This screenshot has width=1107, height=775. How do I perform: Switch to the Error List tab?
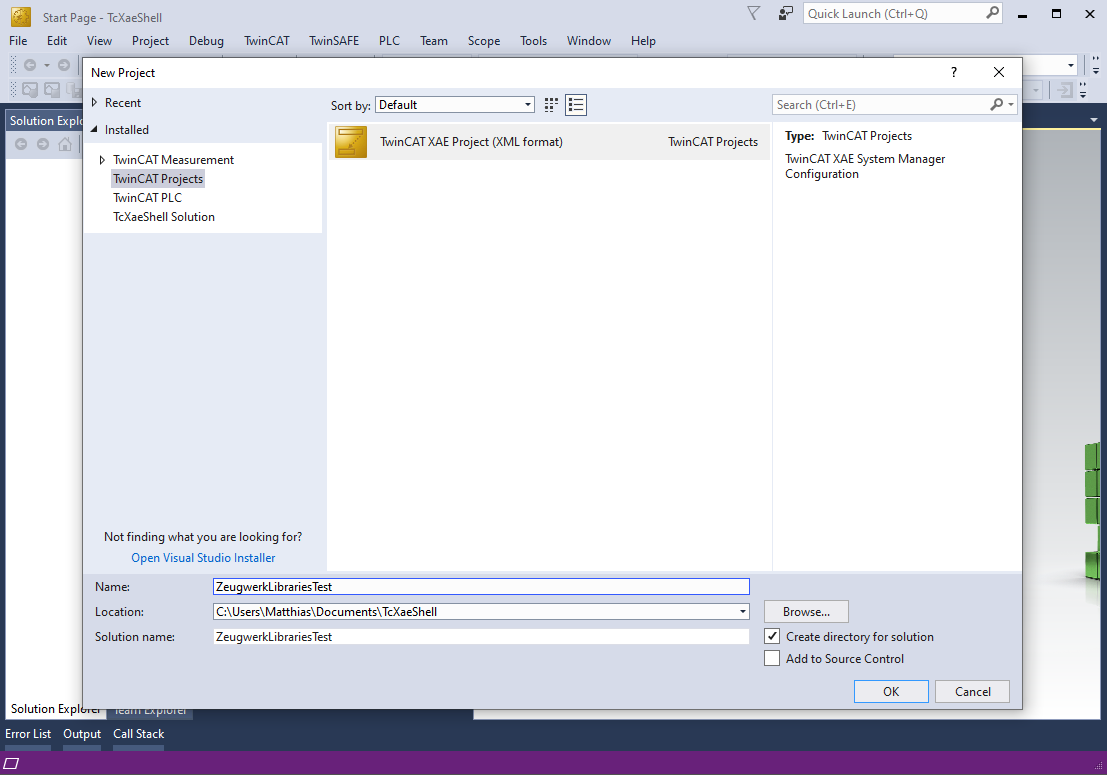[x=28, y=734]
